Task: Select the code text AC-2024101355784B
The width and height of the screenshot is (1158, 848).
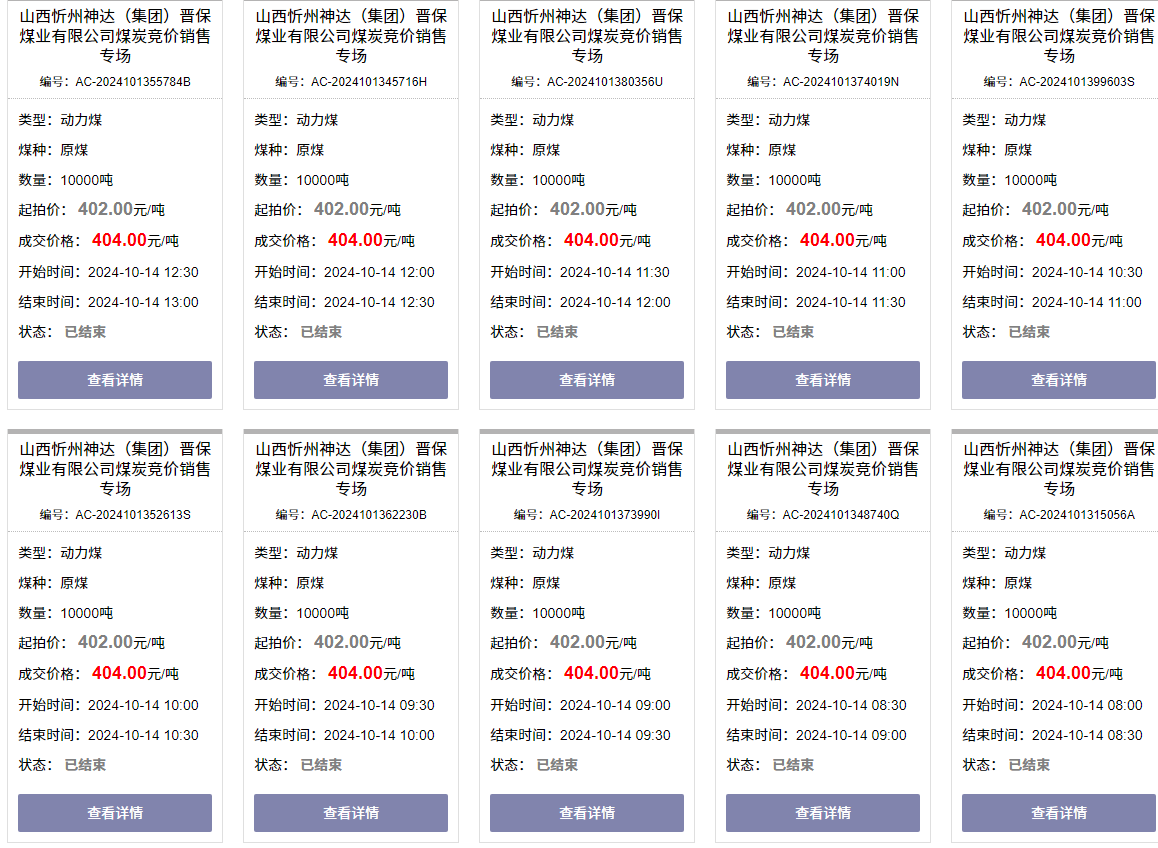Action: [x=133, y=82]
